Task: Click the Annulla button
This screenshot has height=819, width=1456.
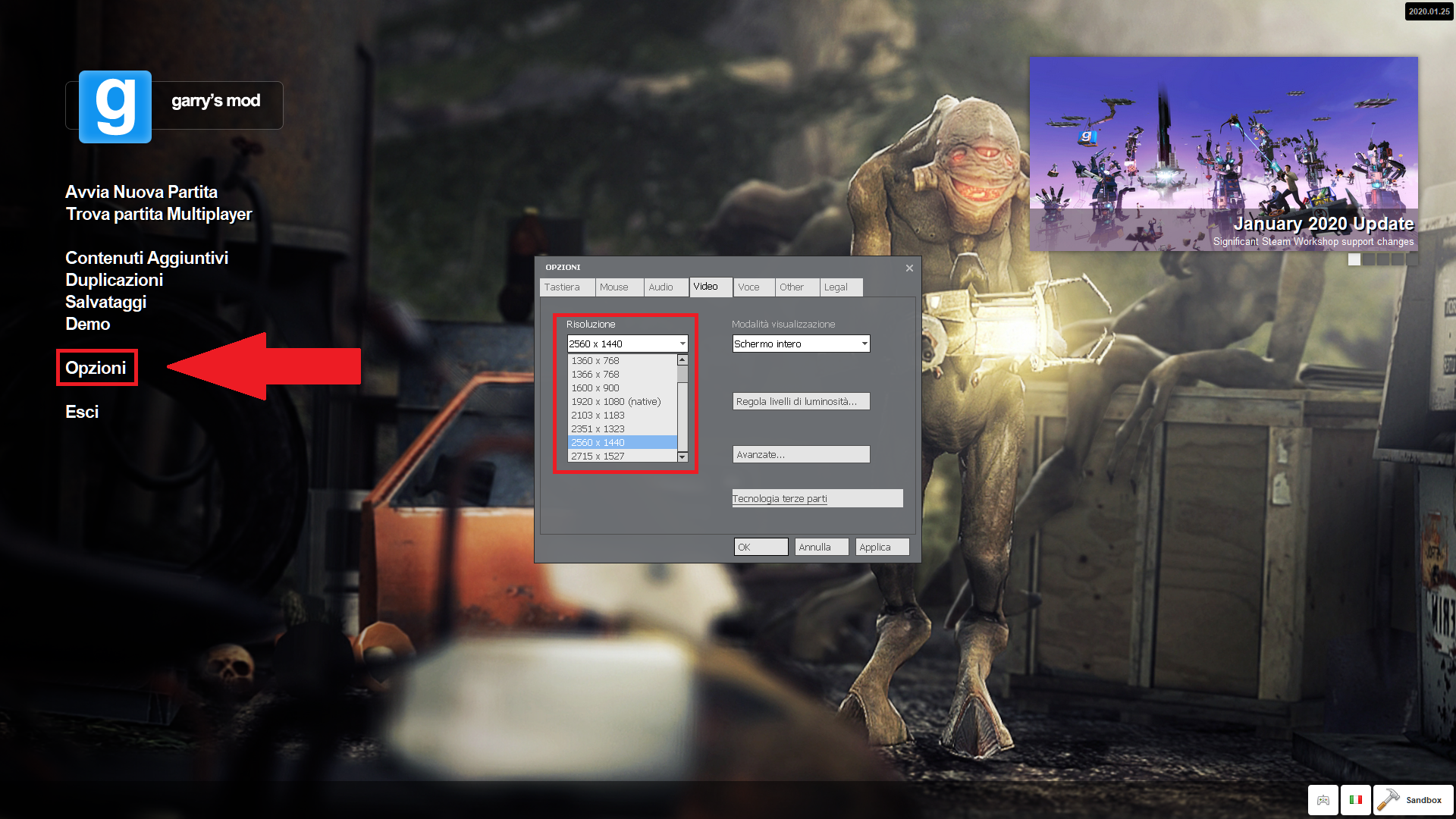Action: click(x=821, y=547)
